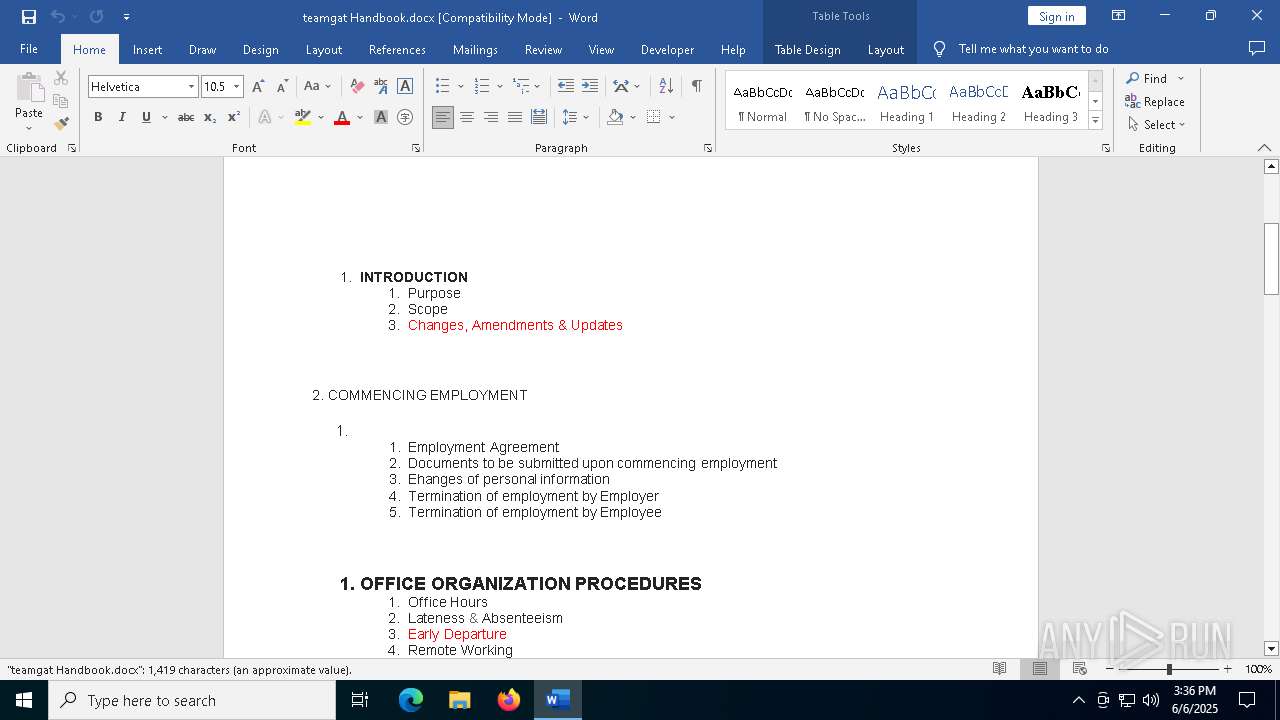This screenshot has width=1280, height=720.
Task: Switch to Read Mode view icon
Action: pyautogui.click(x=999, y=669)
